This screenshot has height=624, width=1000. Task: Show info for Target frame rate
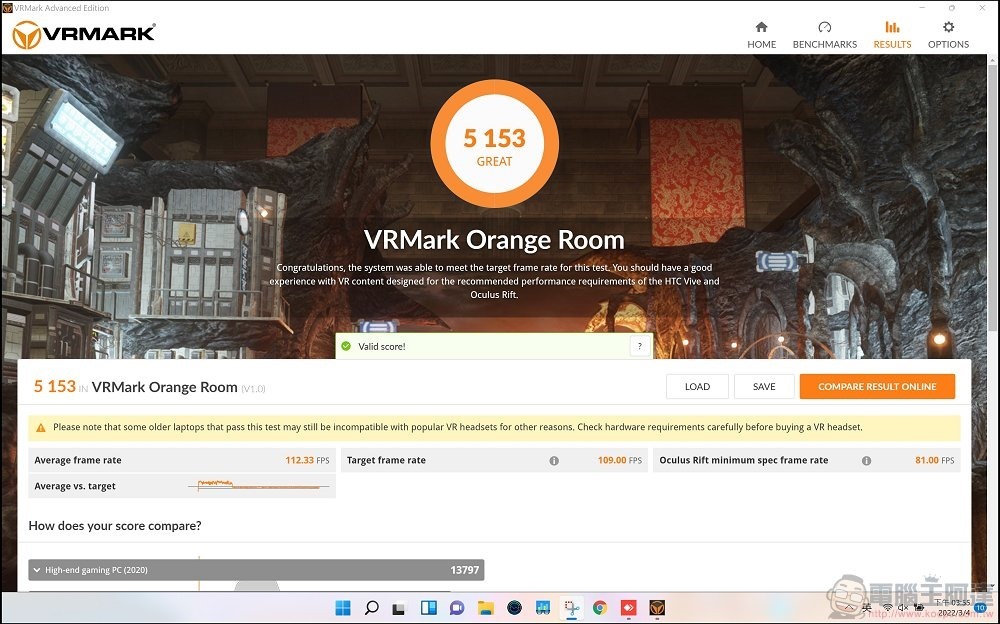click(554, 460)
